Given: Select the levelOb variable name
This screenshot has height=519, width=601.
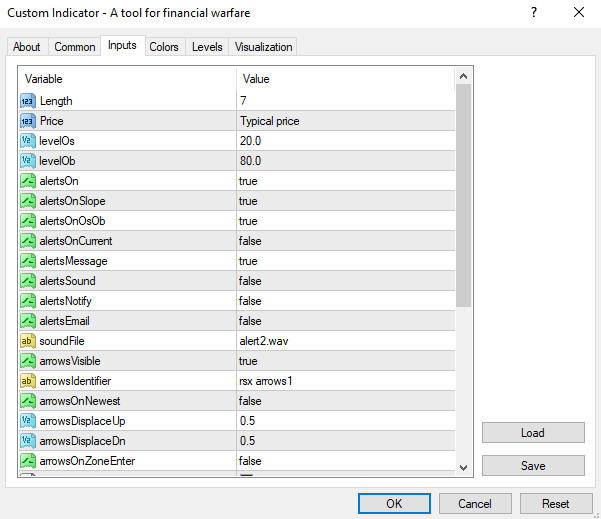Looking at the screenshot, I should coord(57,161).
